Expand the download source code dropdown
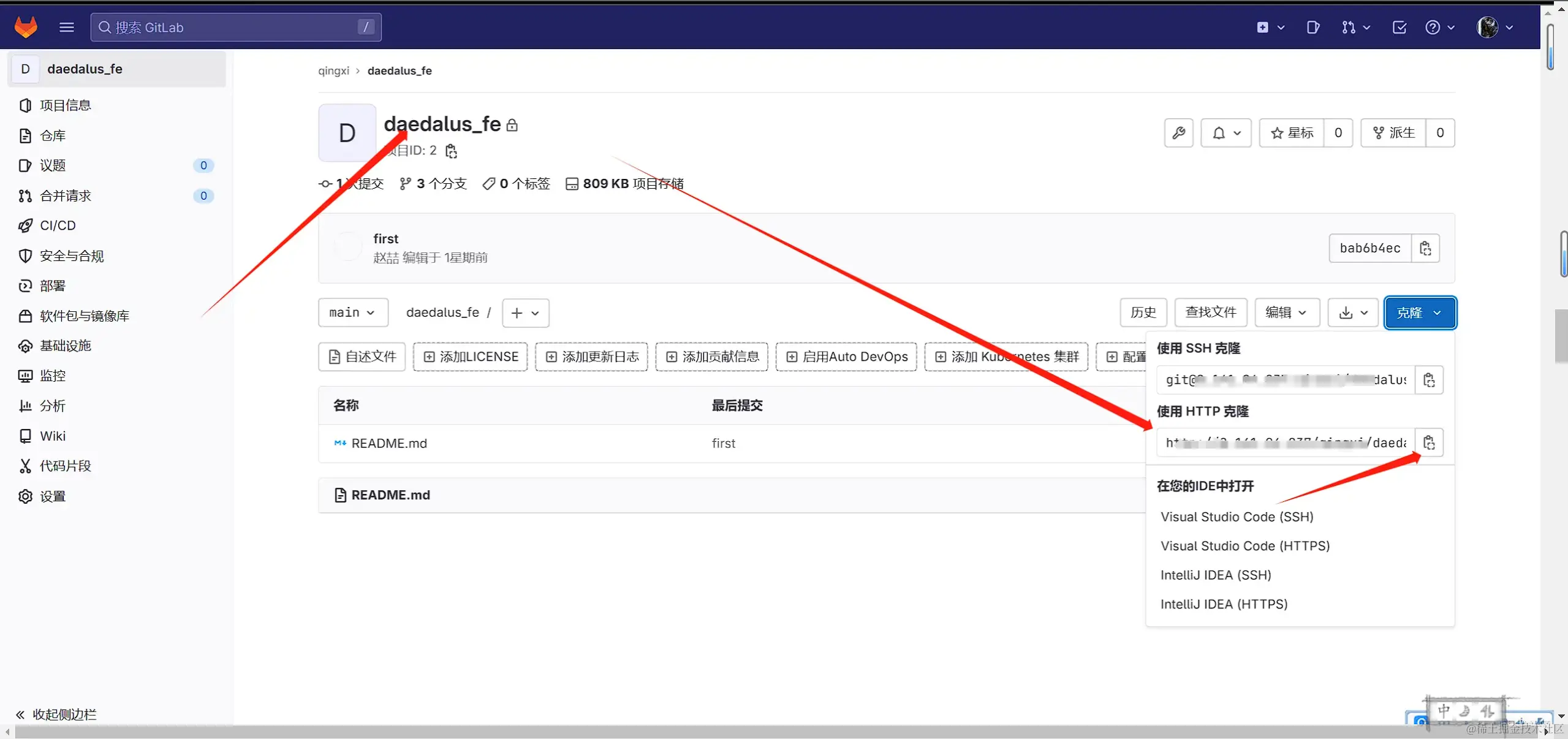The width and height of the screenshot is (1568, 739). pos(1353,313)
